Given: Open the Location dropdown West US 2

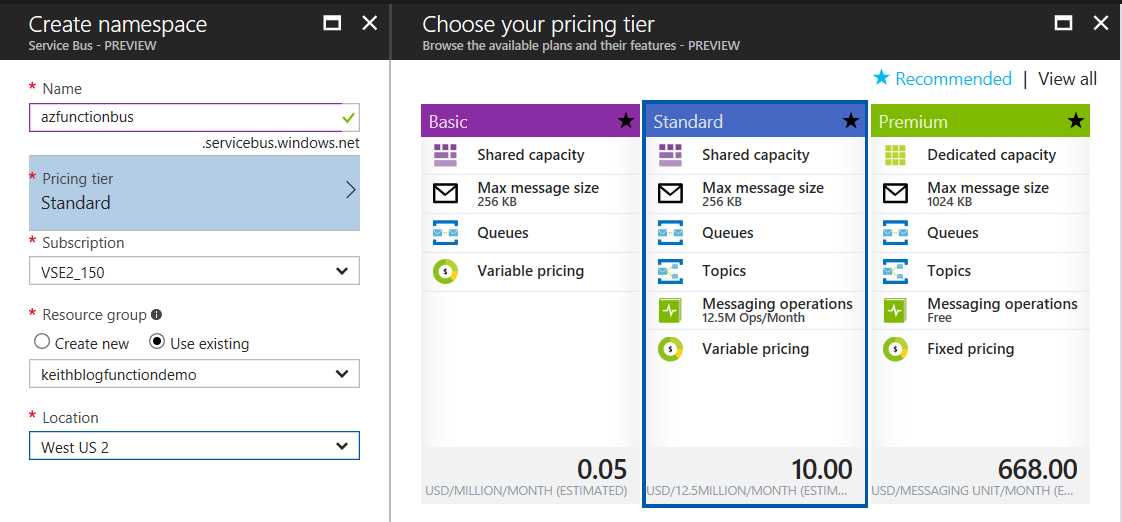Looking at the screenshot, I should point(194,447).
